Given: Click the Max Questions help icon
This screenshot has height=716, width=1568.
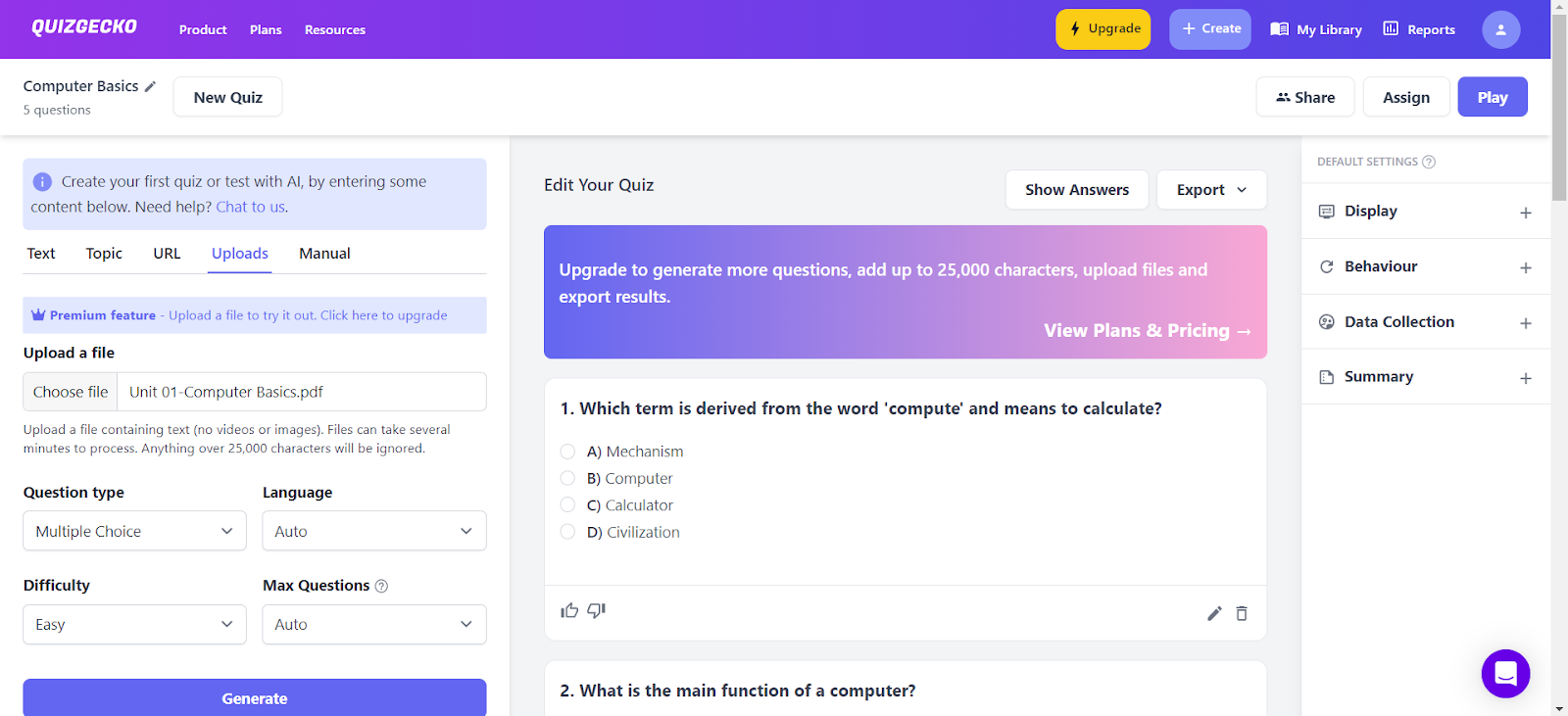Looking at the screenshot, I should 382,586.
